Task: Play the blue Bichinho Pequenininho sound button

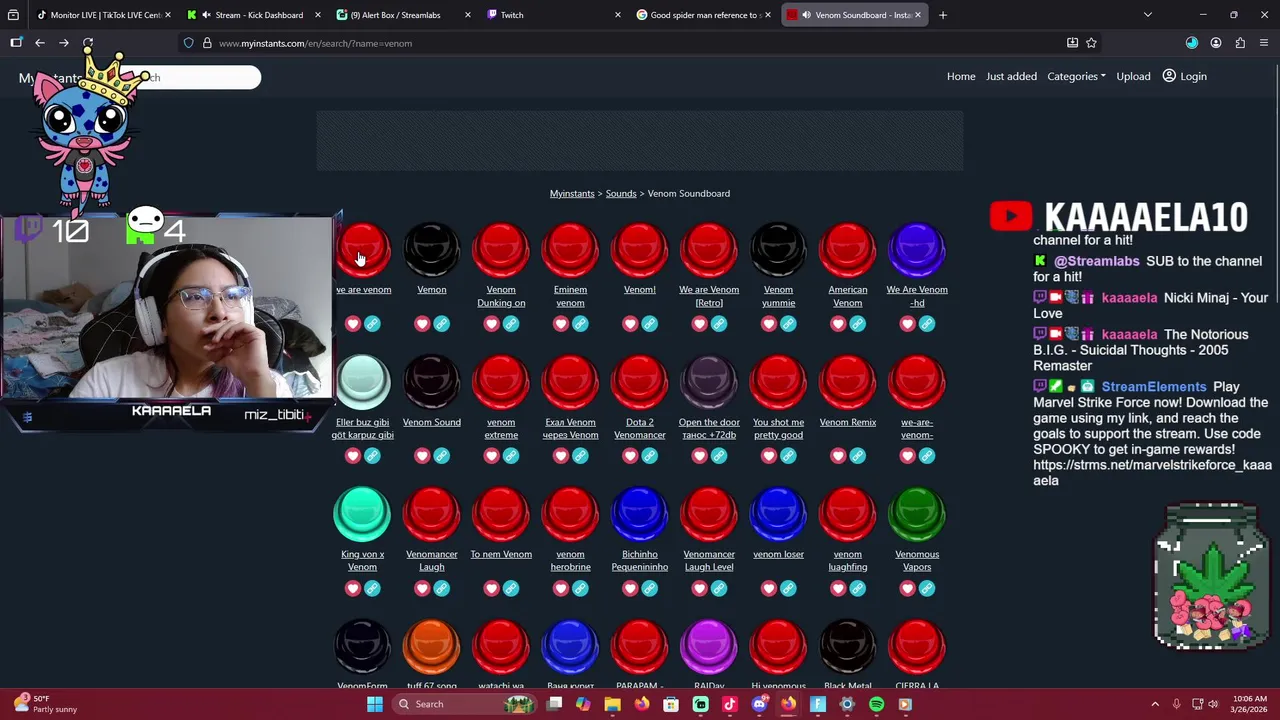Action: pyautogui.click(x=640, y=514)
